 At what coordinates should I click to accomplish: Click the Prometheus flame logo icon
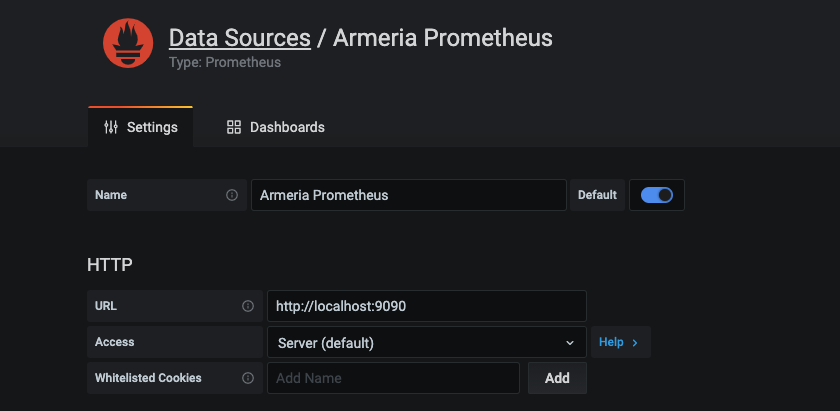(128, 44)
